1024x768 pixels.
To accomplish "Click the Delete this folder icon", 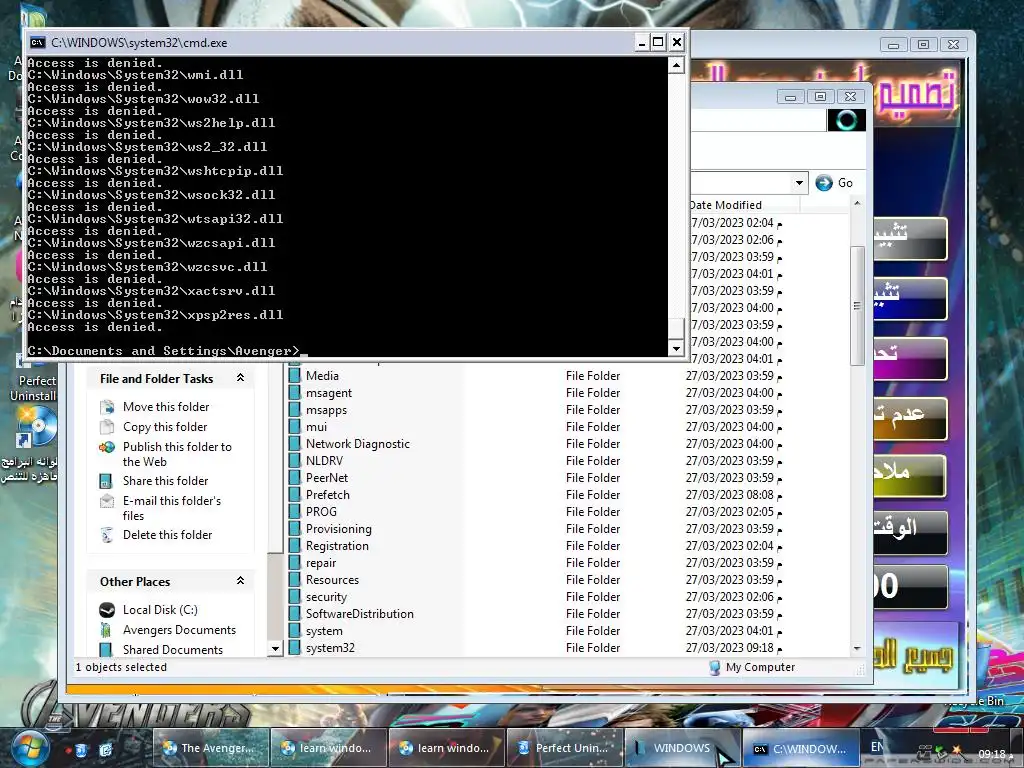I will pyautogui.click(x=106, y=535).
